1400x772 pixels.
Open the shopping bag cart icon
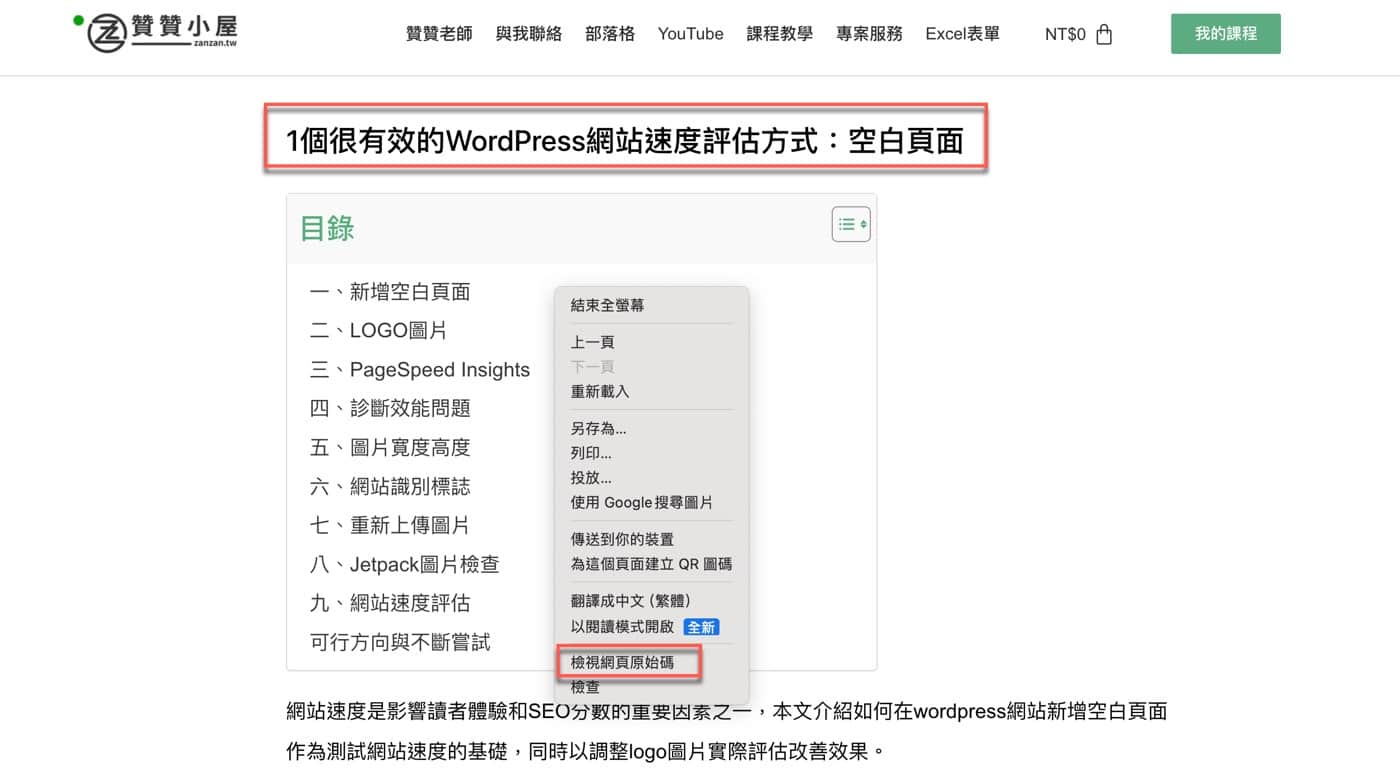point(1104,34)
